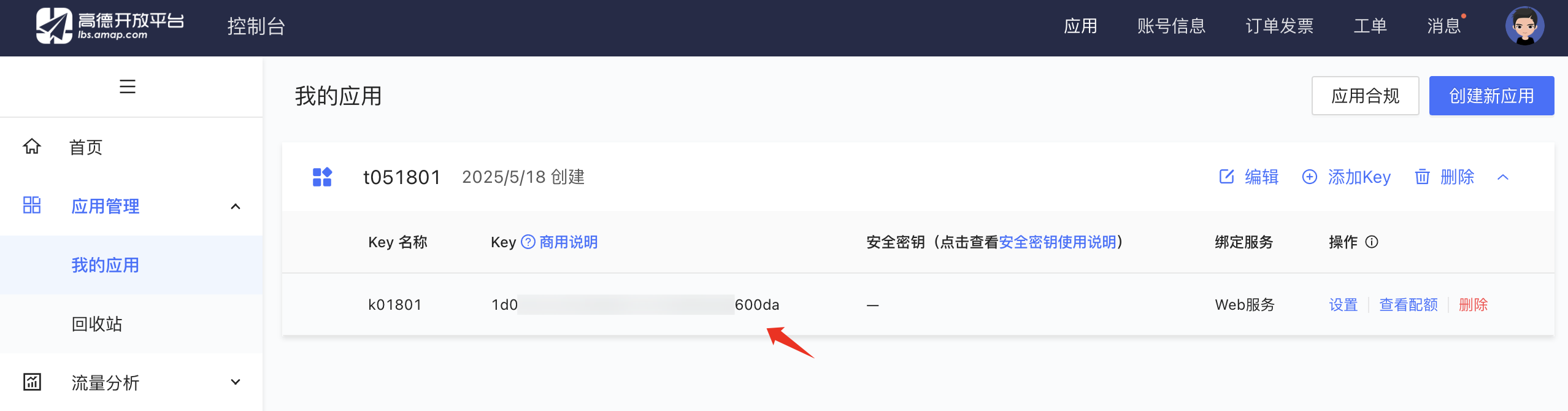This screenshot has width=1568, height=411.
Task: Click the 高德开放平台 logo
Action: (110, 26)
